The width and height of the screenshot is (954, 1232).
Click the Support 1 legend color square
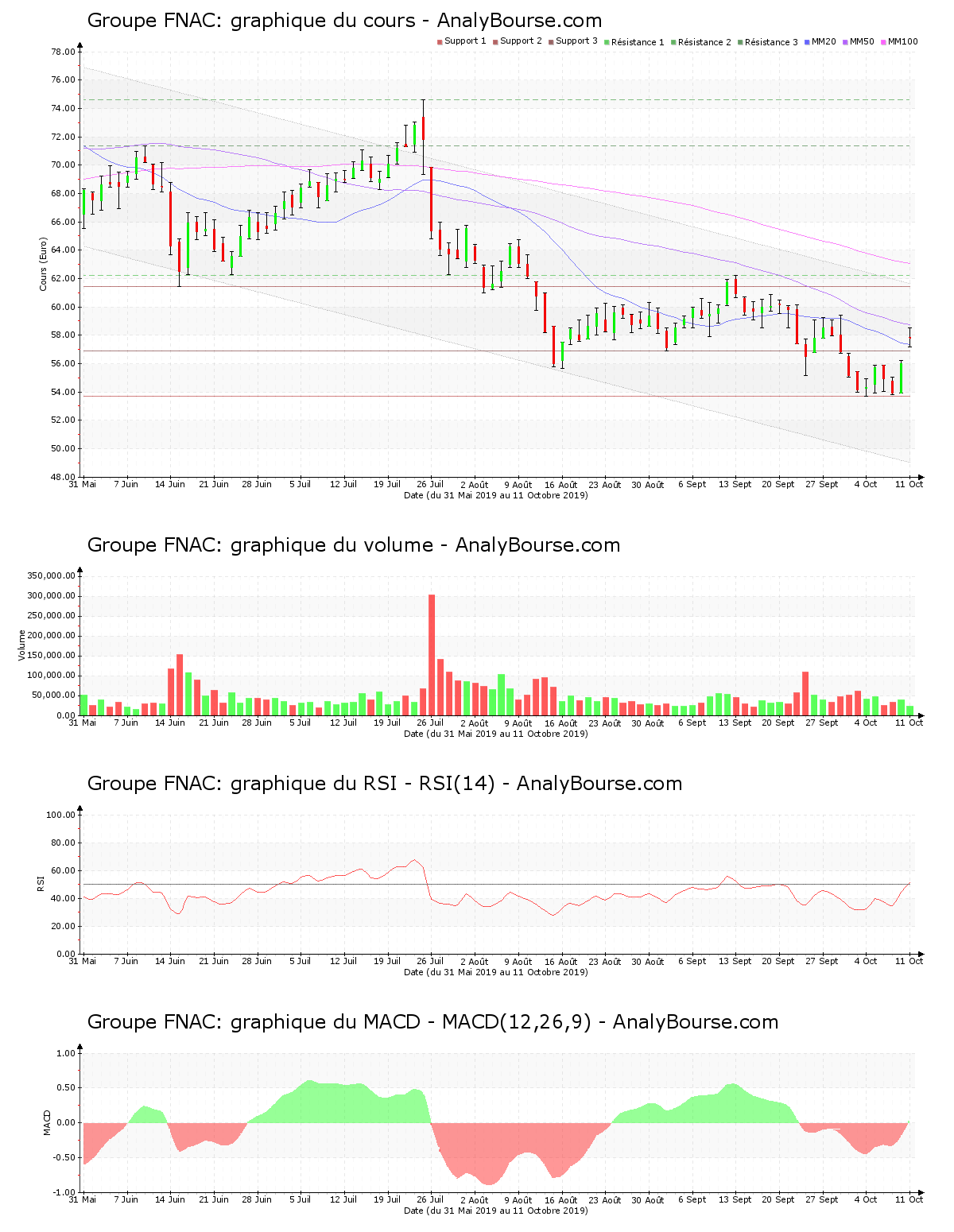pos(440,42)
